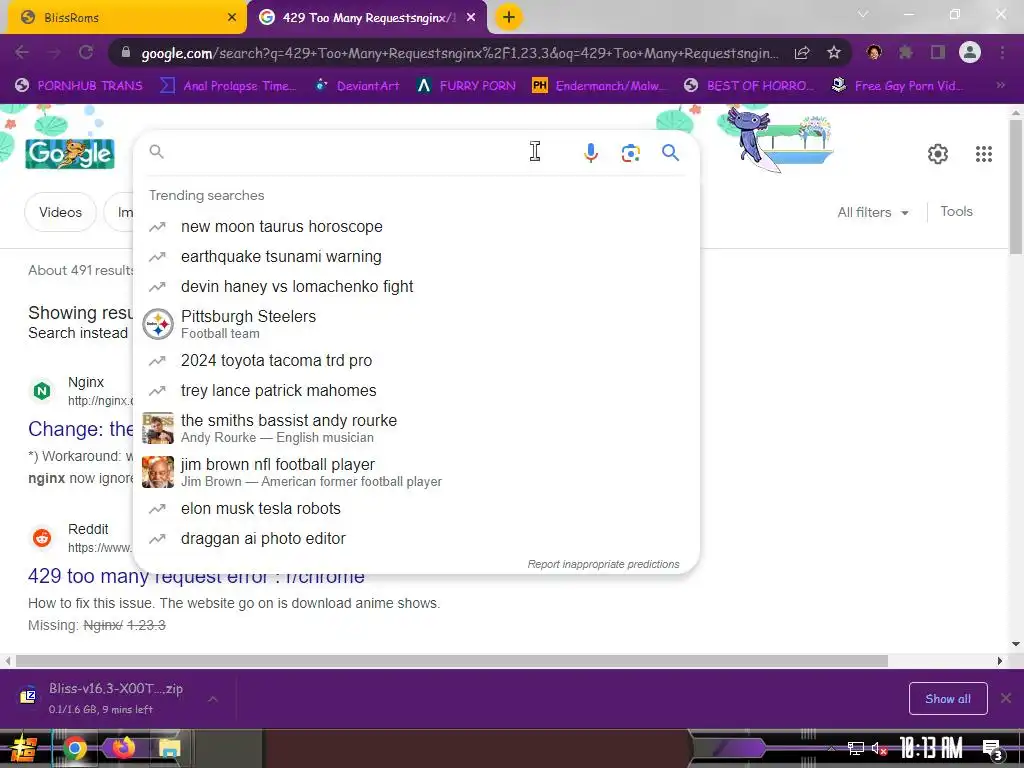Viewport: 1024px width, 768px height.
Task: Toggle the browser side panel icon
Action: 938,52
